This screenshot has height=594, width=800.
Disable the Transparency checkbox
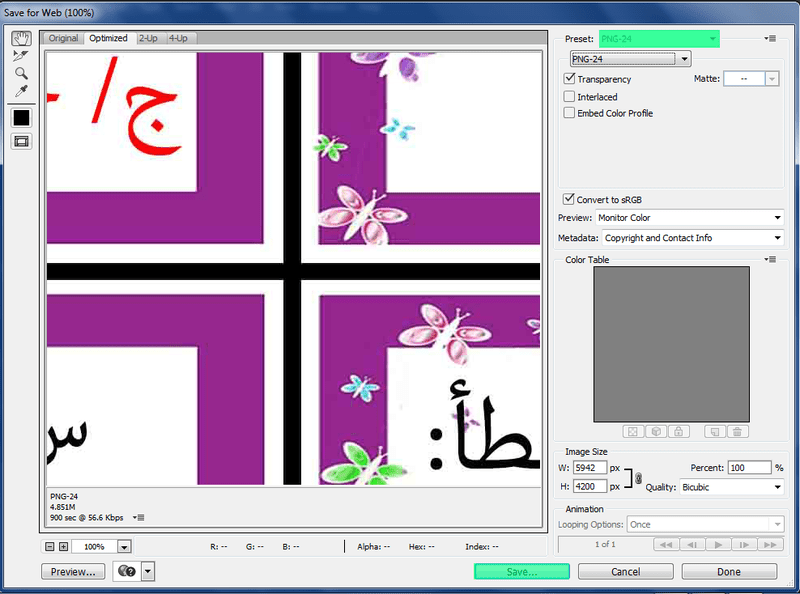(x=570, y=79)
